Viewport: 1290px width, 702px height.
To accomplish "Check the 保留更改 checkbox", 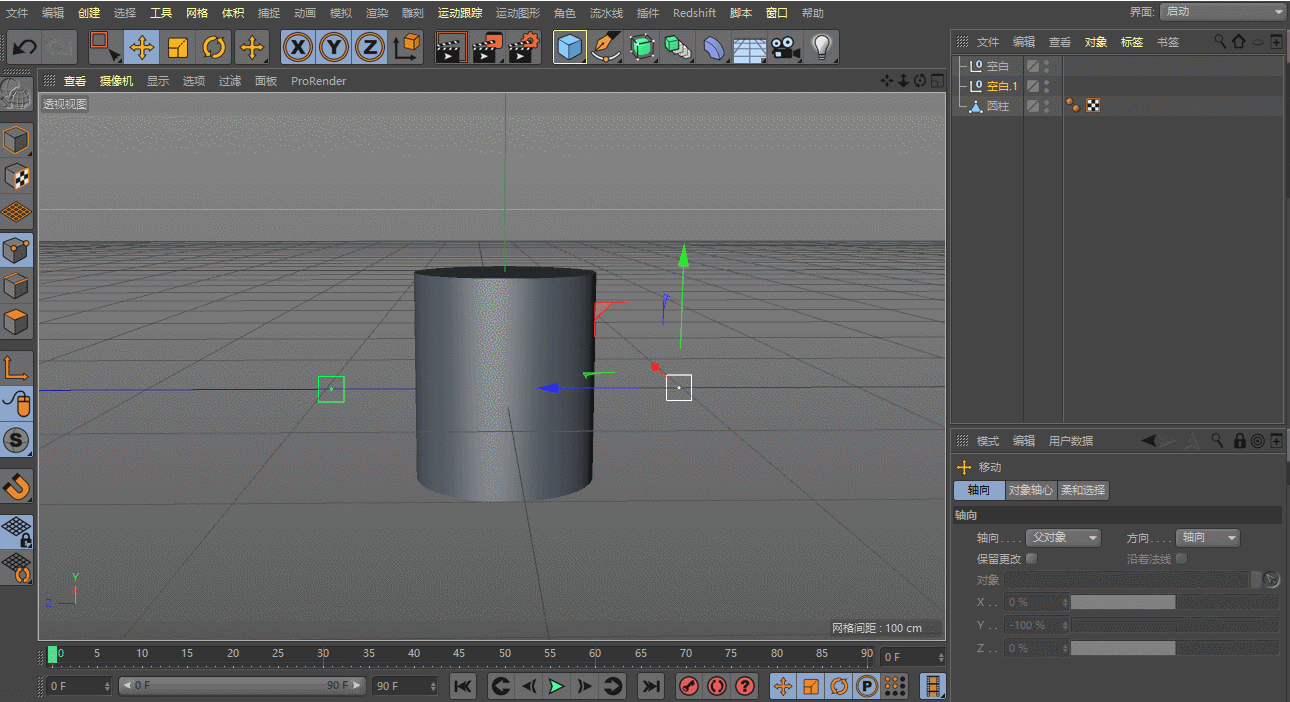I will [1032, 559].
